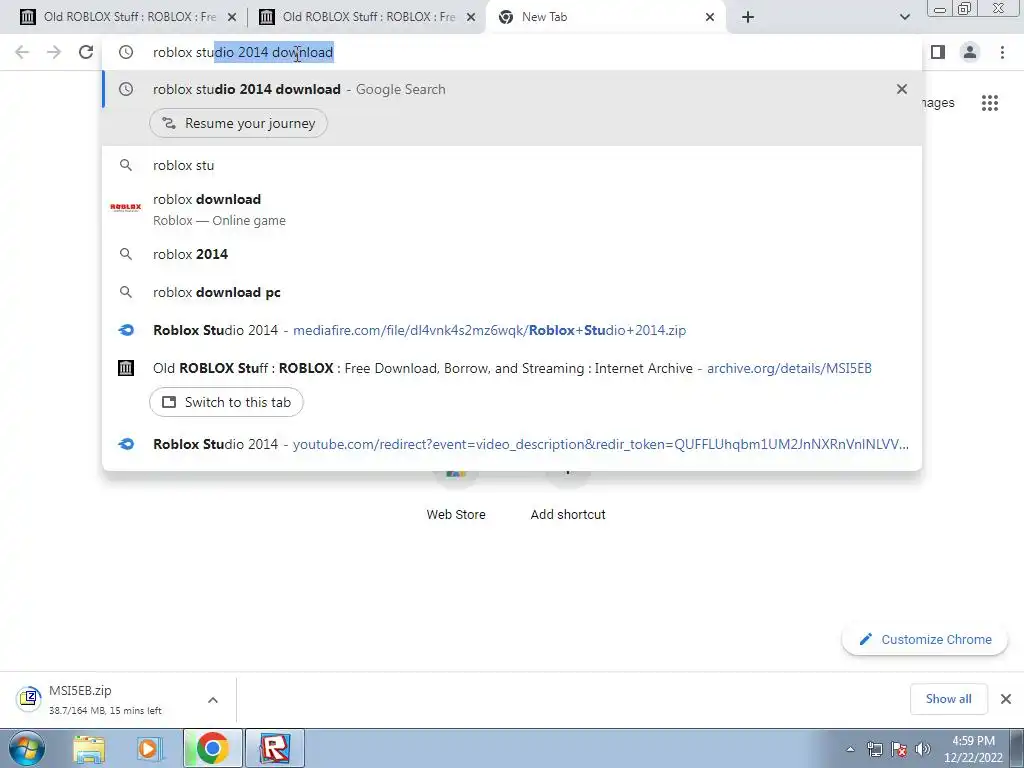Open Chrome three-dot menu
Image resolution: width=1024 pixels, height=768 pixels.
pyautogui.click(x=1002, y=52)
